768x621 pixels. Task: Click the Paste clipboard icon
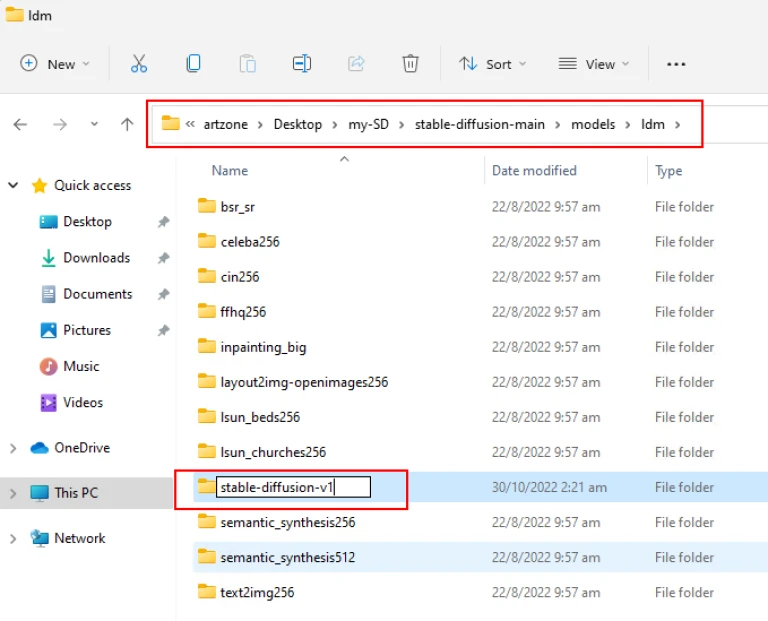point(247,64)
